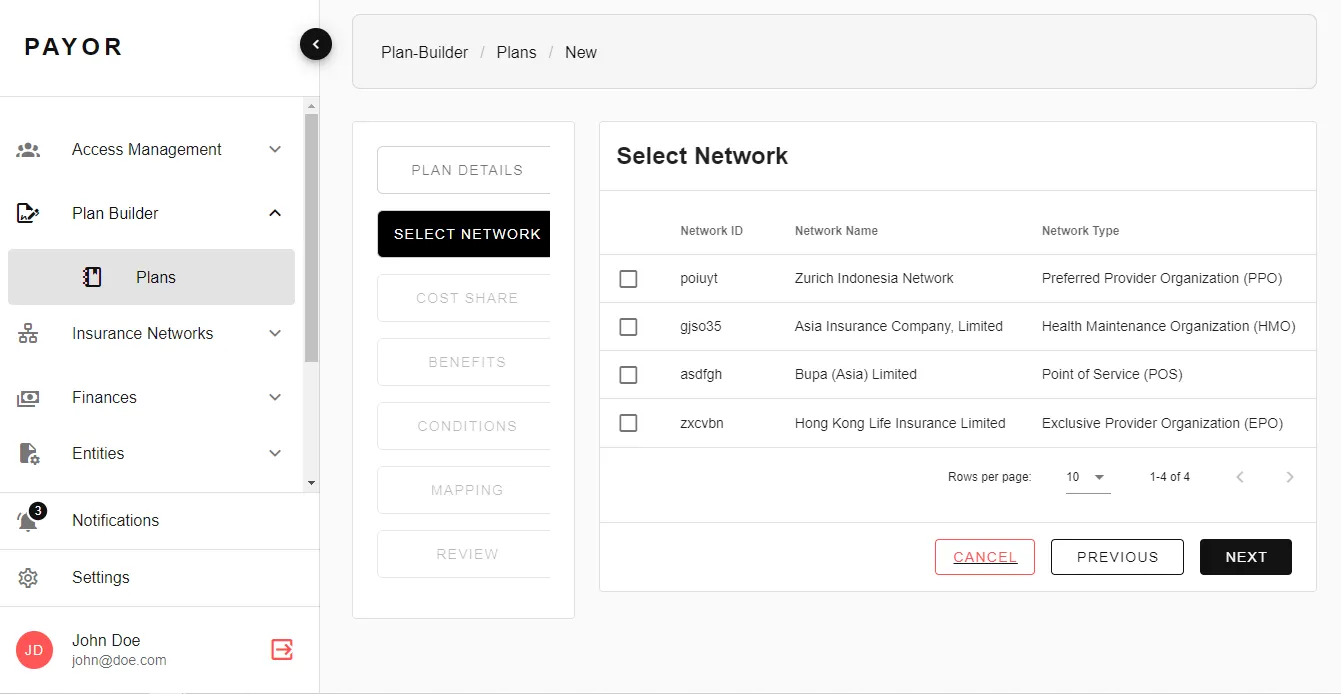Collapse the Plan Builder menu chevron
The height and width of the screenshot is (694, 1341).
point(275,213)
